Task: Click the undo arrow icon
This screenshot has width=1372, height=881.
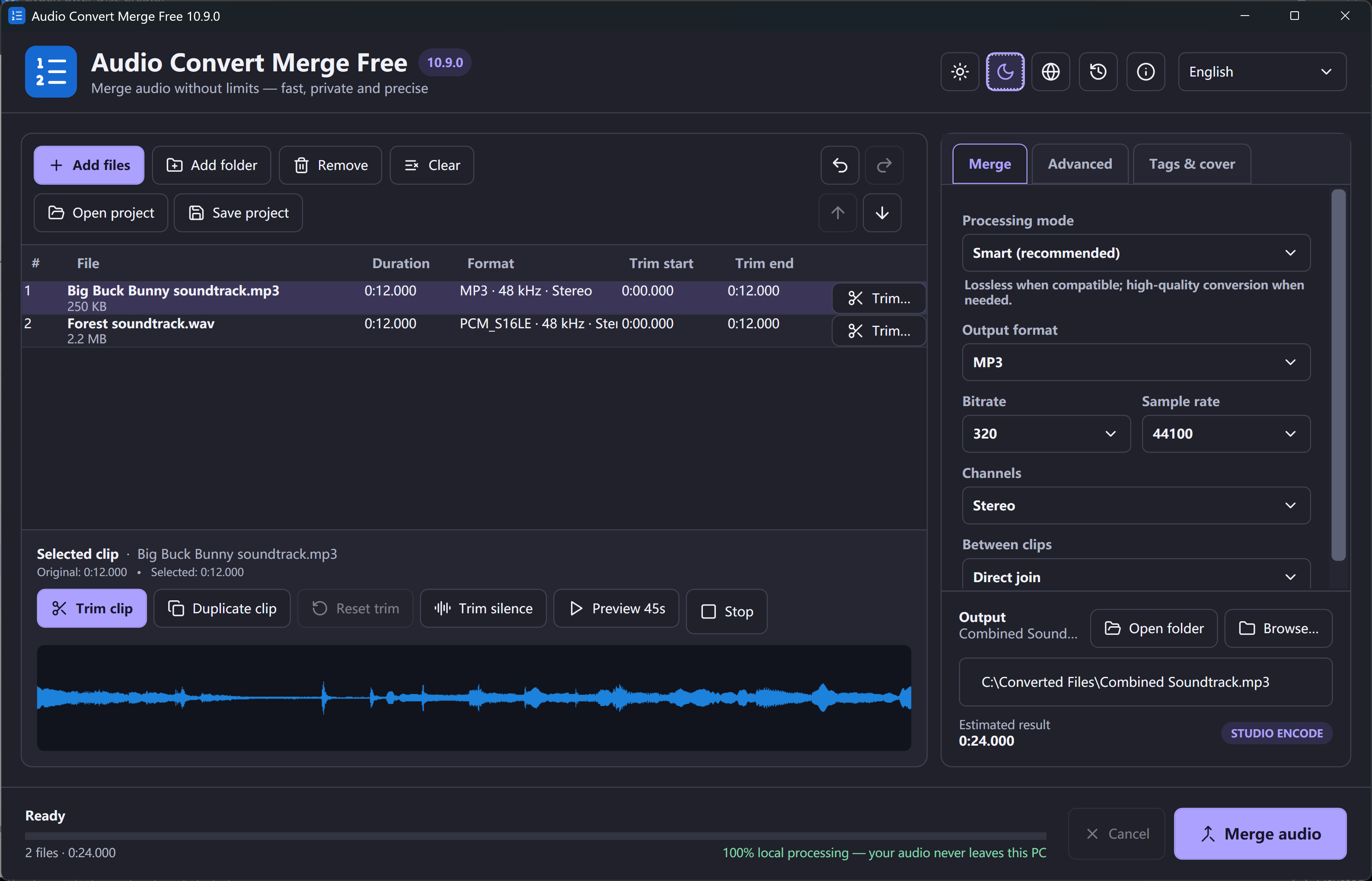Action: click(840, 165)
